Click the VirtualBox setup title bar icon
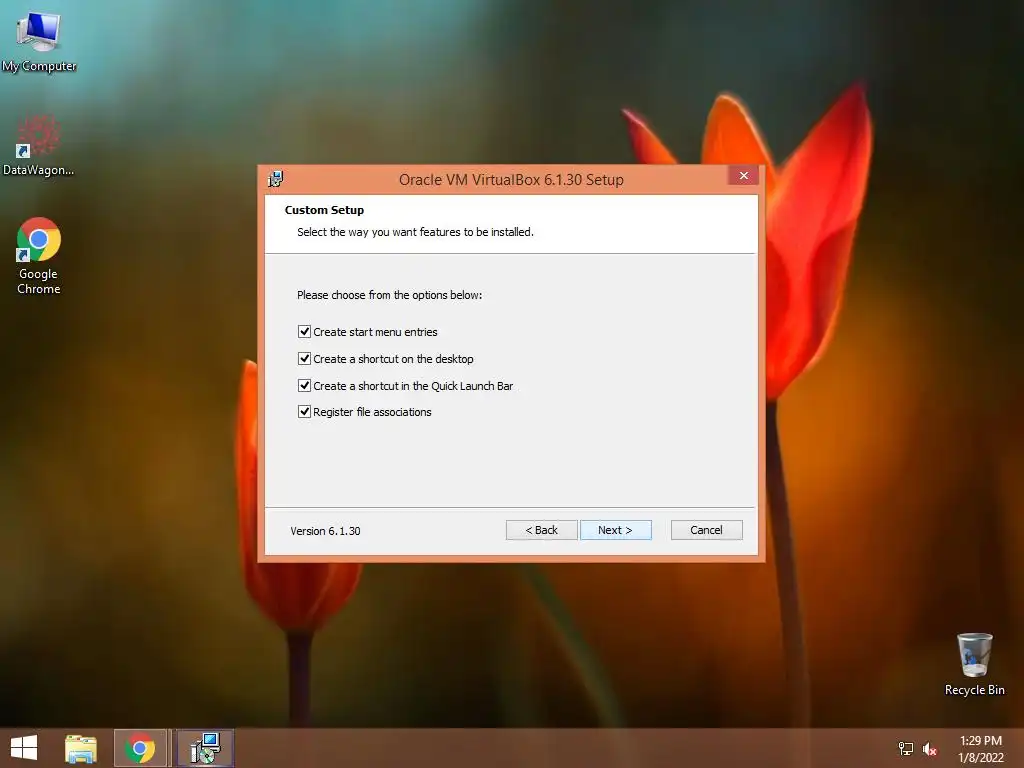This screenshot has width=1024, height=768. (x=276, y=179)
